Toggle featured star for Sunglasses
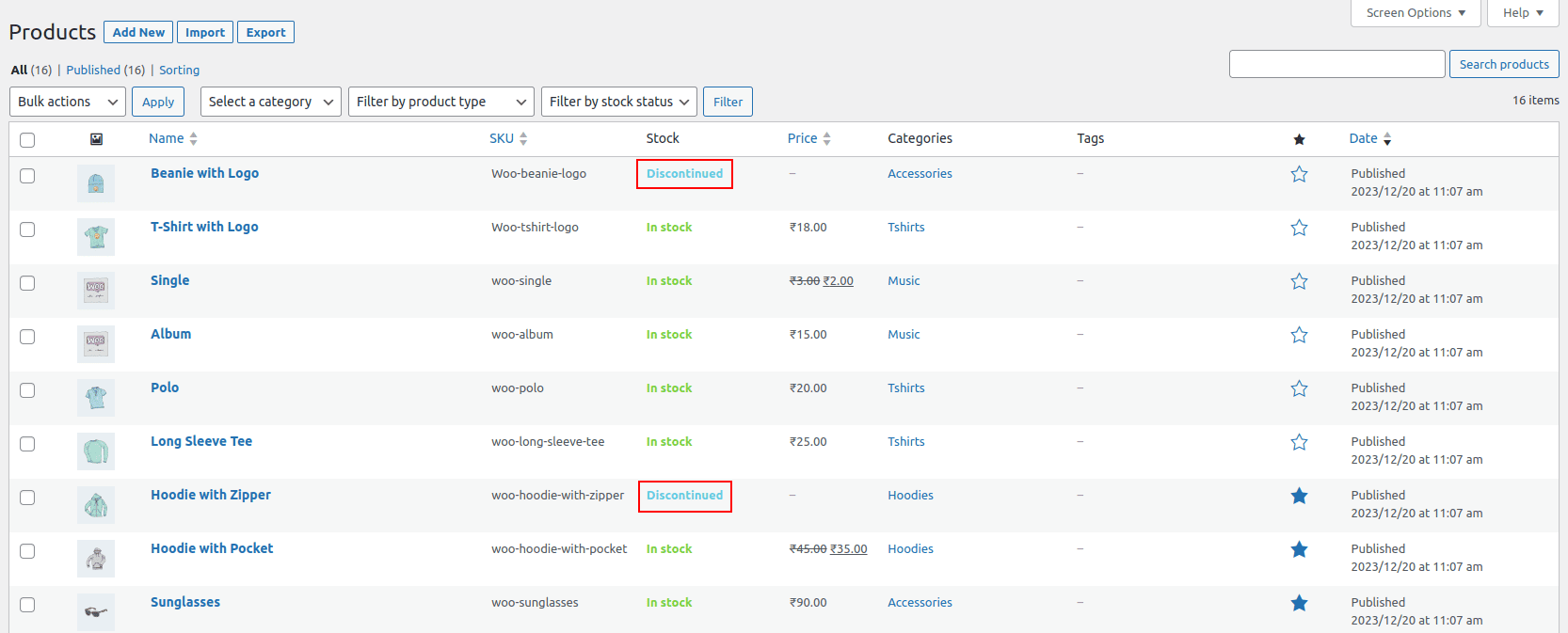1568x633 pixels. tap(1299, 603)
